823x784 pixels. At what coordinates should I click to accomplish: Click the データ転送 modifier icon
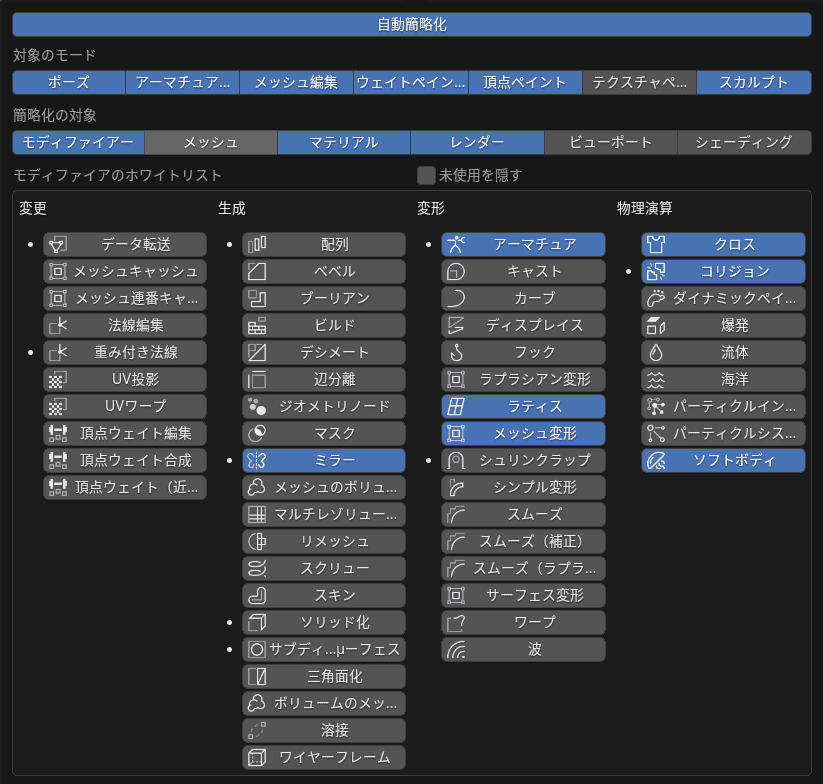pyautogui.click(x=58, y=245)
